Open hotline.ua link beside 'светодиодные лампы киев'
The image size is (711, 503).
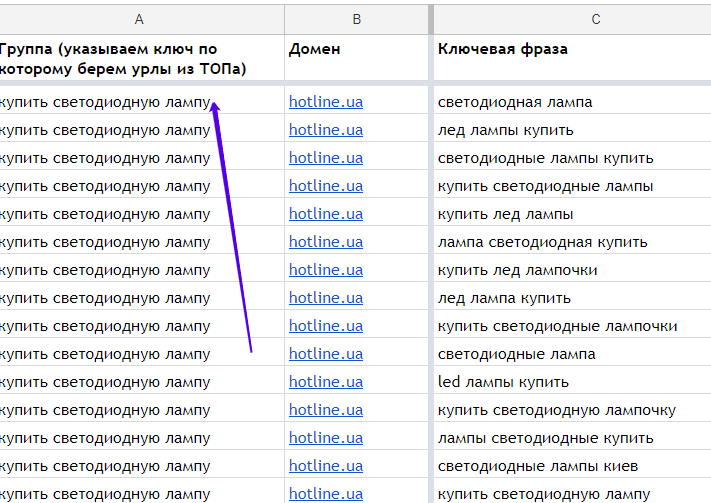pyautogui.click(x=326, y=466)
